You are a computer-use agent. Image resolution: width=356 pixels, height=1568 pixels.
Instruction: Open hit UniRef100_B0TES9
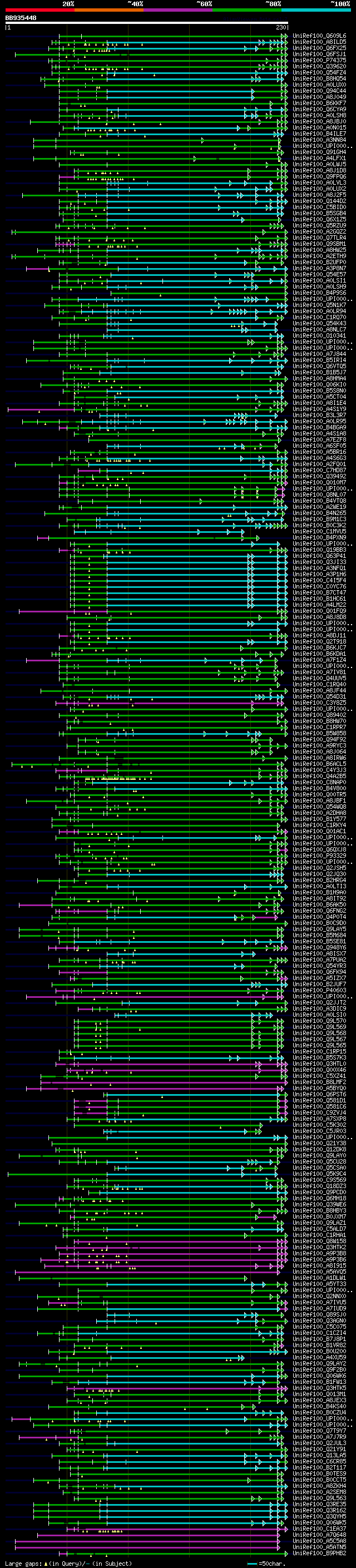[319, 1473]
